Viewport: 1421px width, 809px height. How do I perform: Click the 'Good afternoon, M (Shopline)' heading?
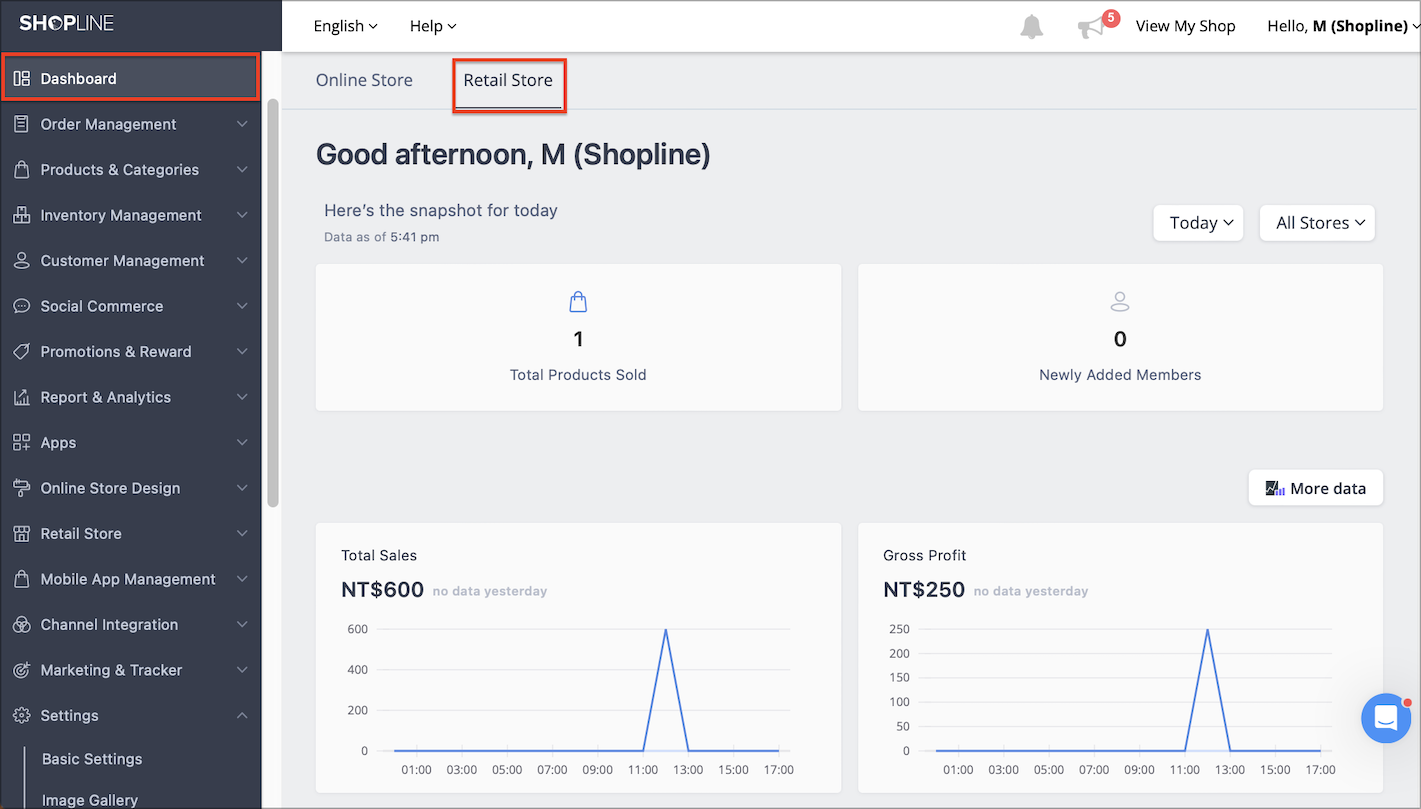click(513, 154)
